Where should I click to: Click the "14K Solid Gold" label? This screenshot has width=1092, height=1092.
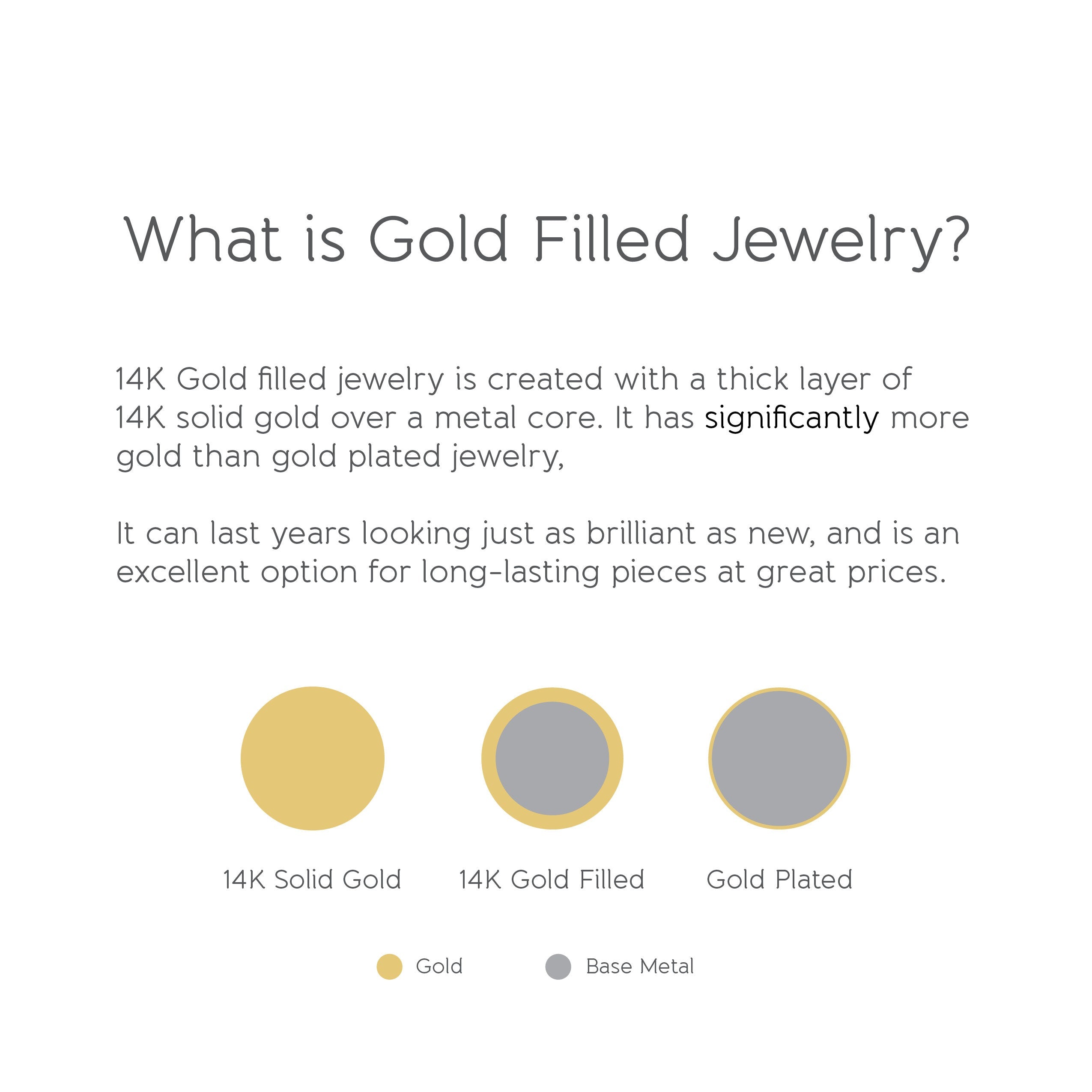click(x=312, y=880)
